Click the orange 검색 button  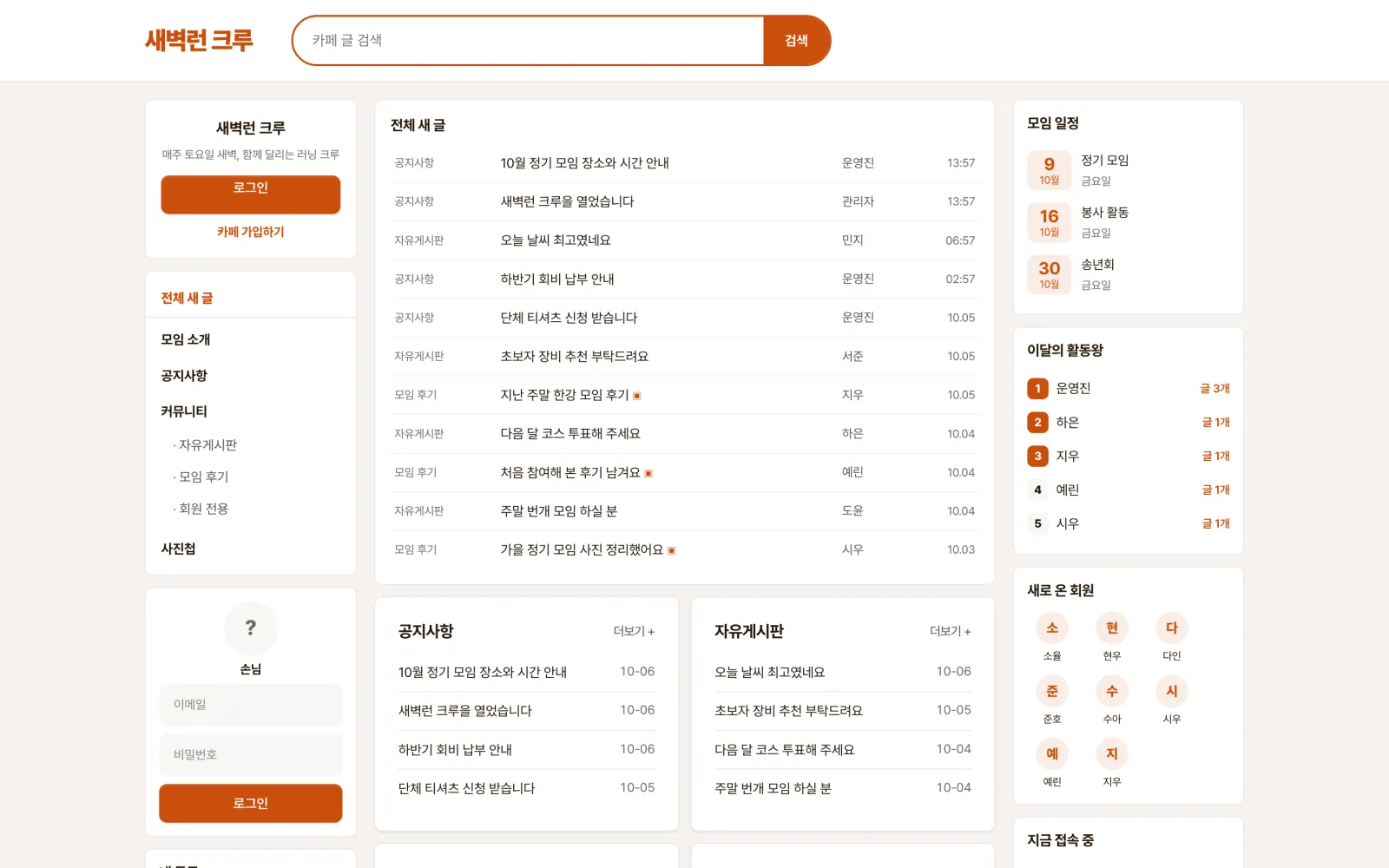coord(797,40)
